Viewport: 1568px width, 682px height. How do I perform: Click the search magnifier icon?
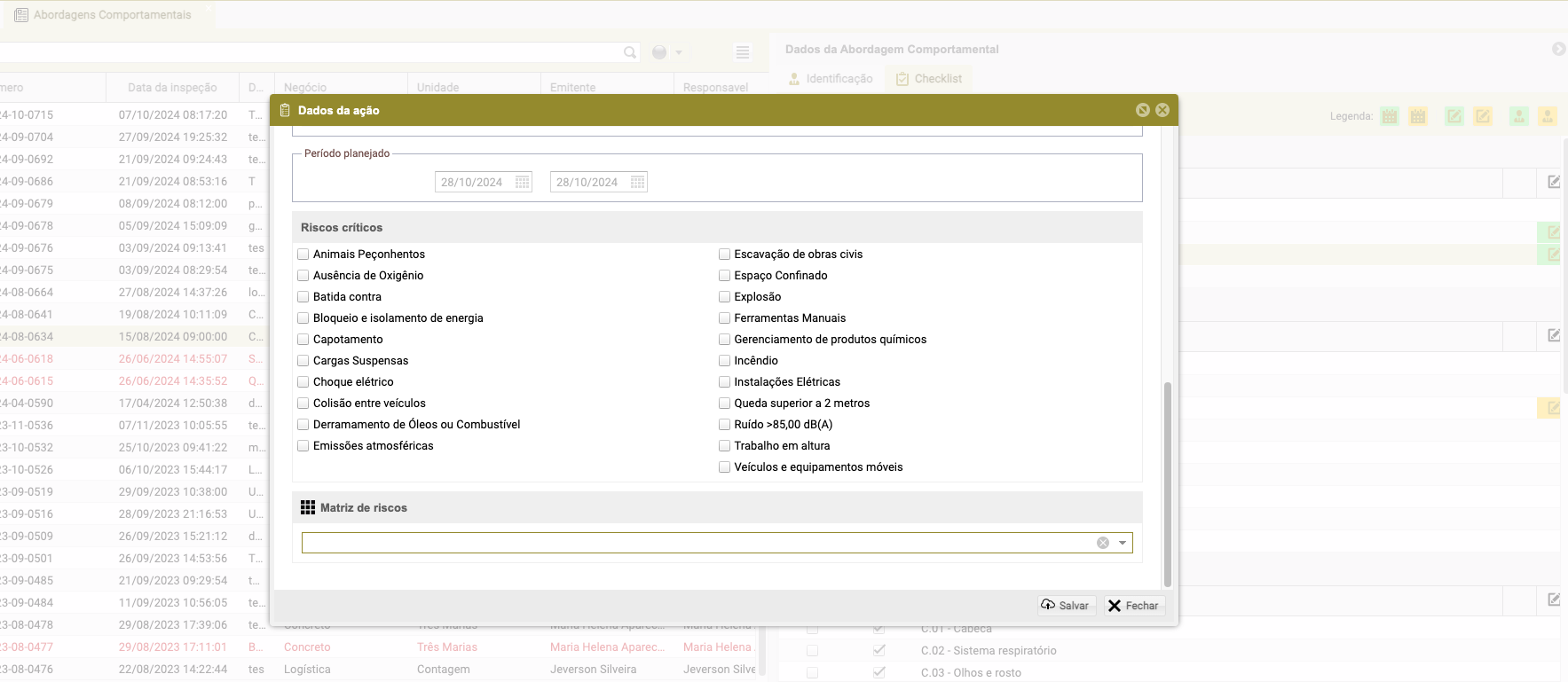coord(630,52)
